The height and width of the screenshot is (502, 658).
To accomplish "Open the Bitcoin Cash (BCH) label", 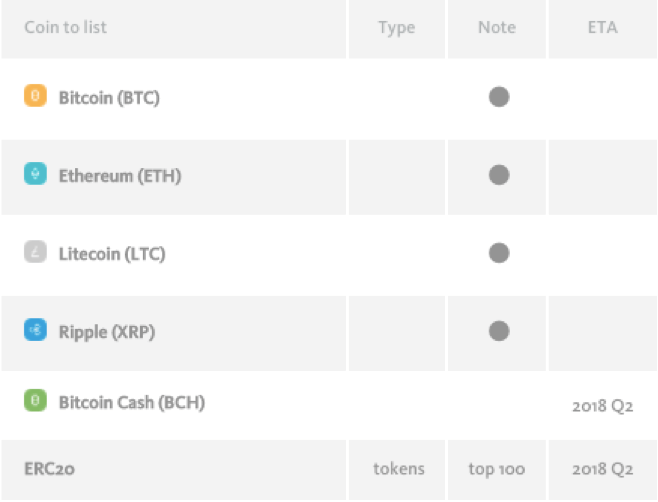I will pyautogui.click(x=132, y=403).
